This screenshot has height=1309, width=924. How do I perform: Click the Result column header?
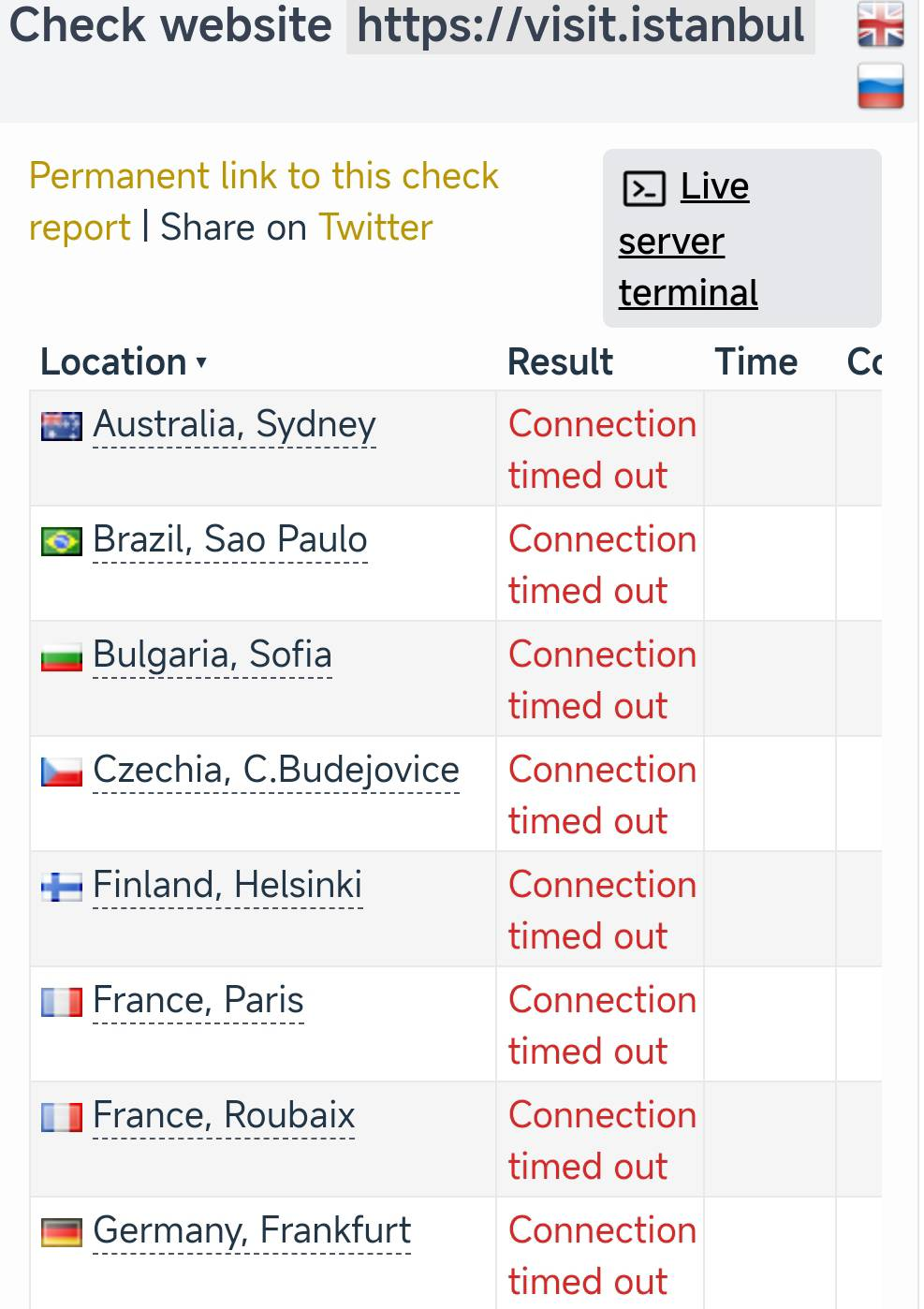click(560, 362)
